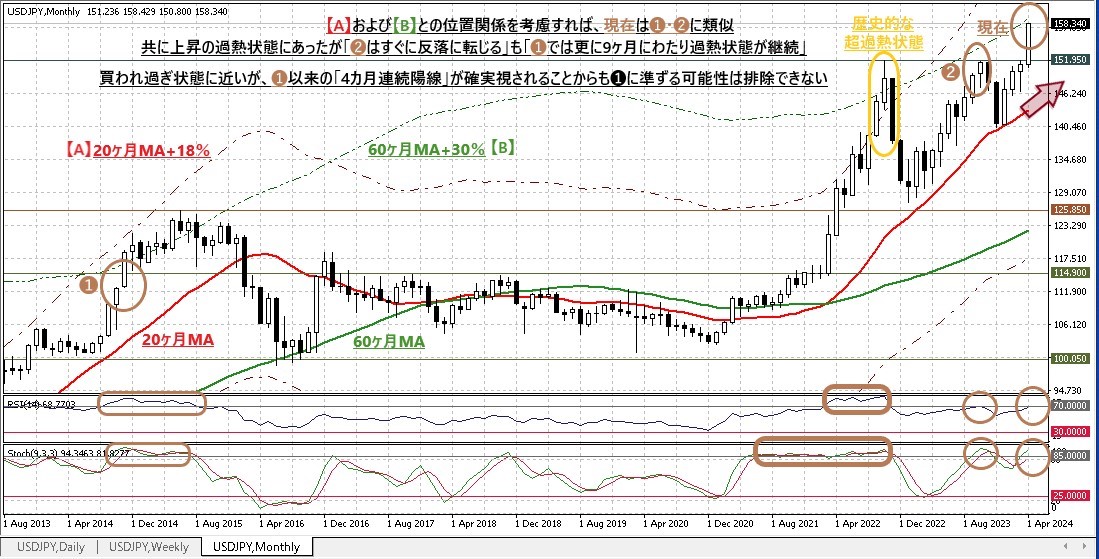Click the 146.240 price axis value
This screenshot has height=559, width=1099.
[1070, 93]
